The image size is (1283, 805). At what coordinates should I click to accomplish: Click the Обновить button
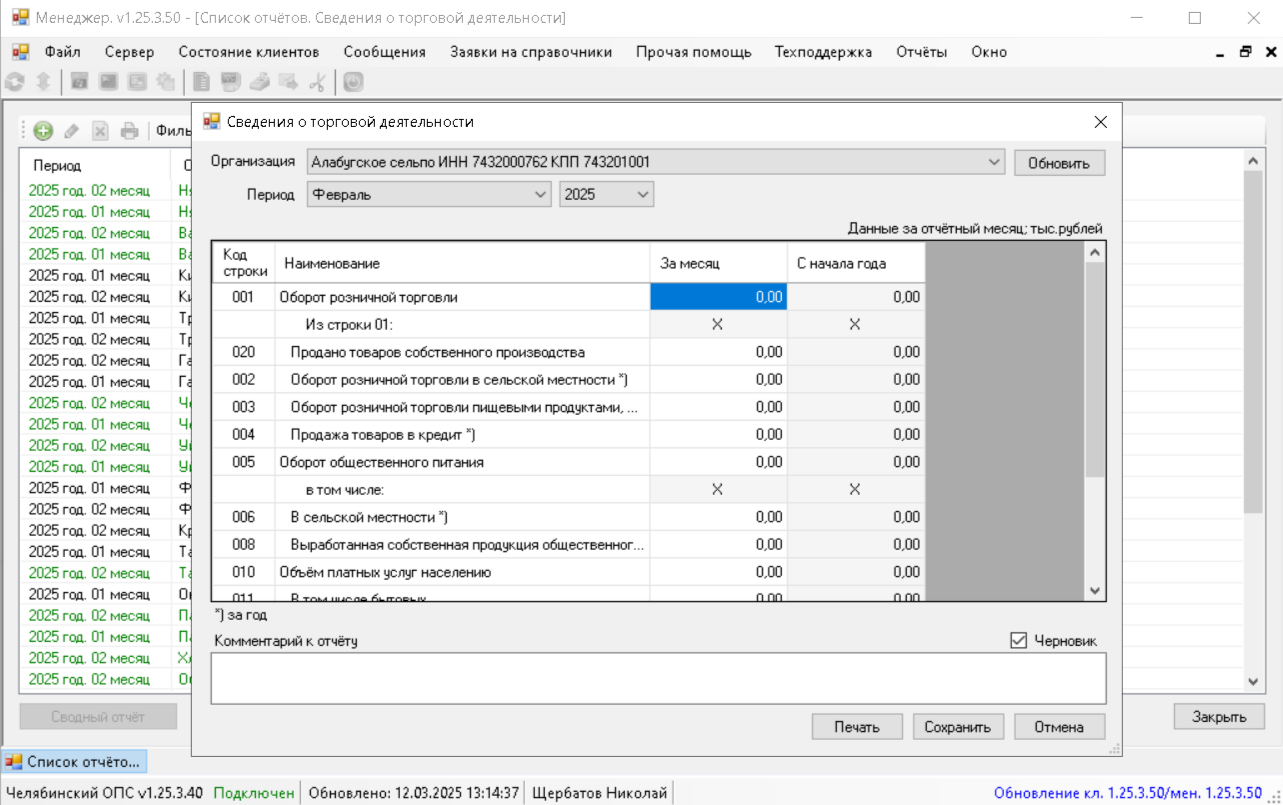1059,163
